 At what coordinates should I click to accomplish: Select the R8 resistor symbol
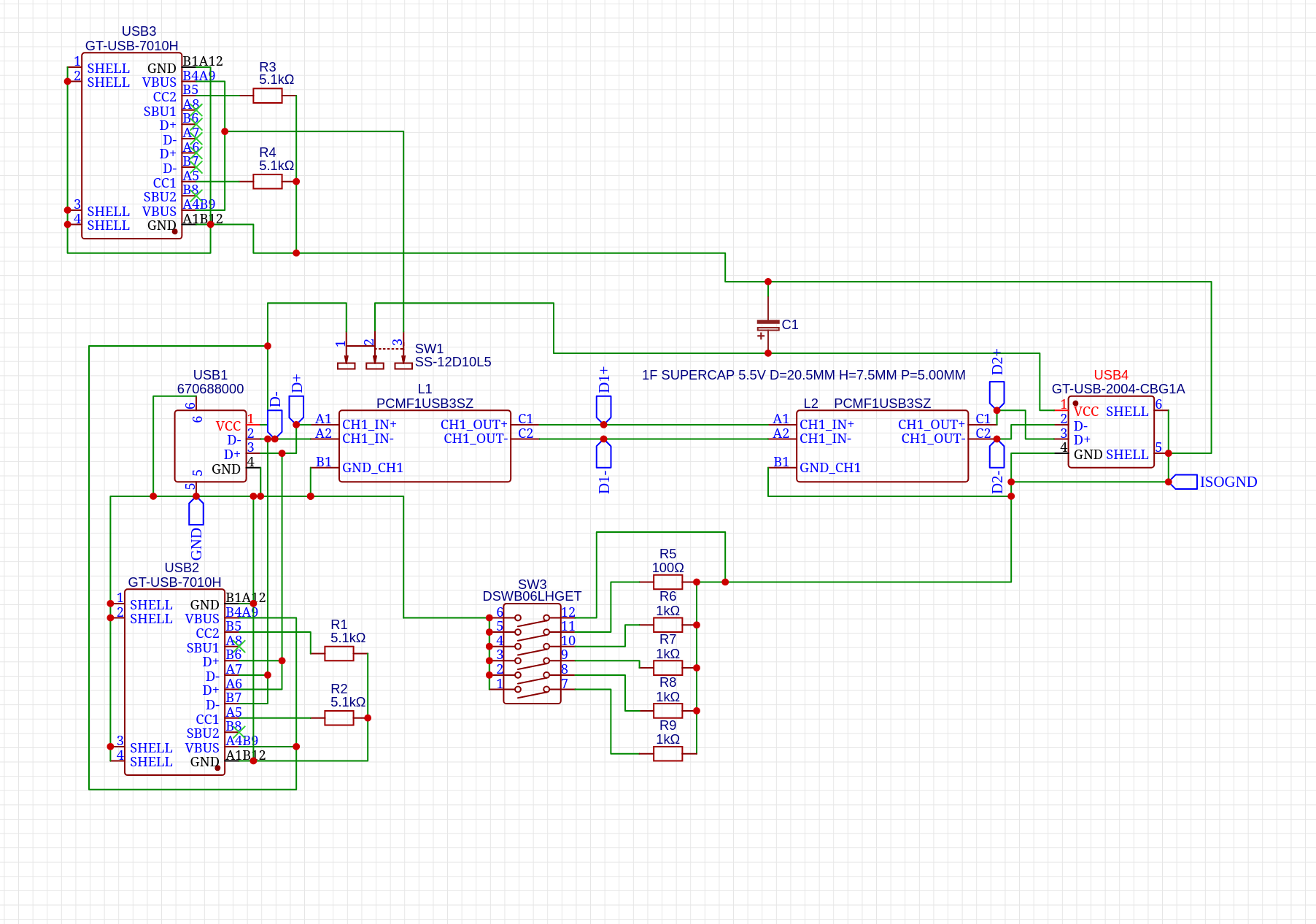pos(667,711)
